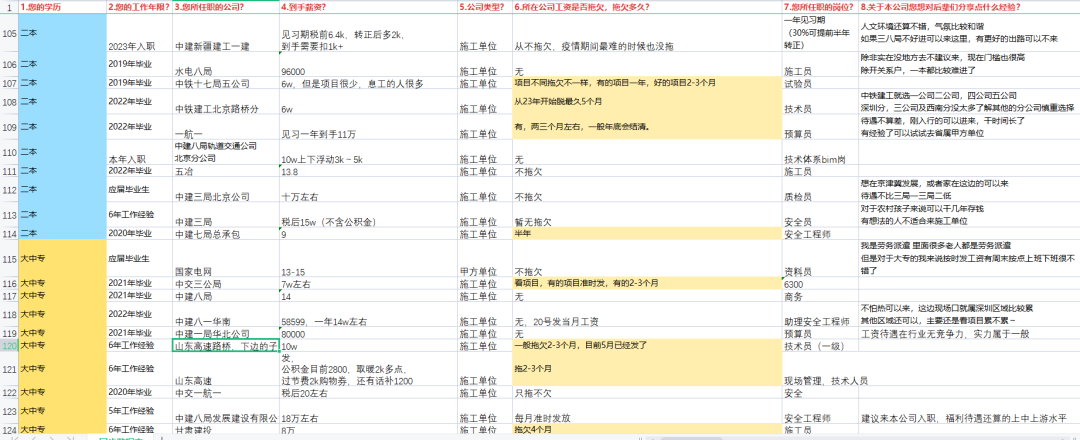The height and width of the screenshot is (440, 1080).
Task: Select cell '工资待遇在行业无竞争力，实力属于一般'
Action: pyautogui.click(x=968, y=333)
